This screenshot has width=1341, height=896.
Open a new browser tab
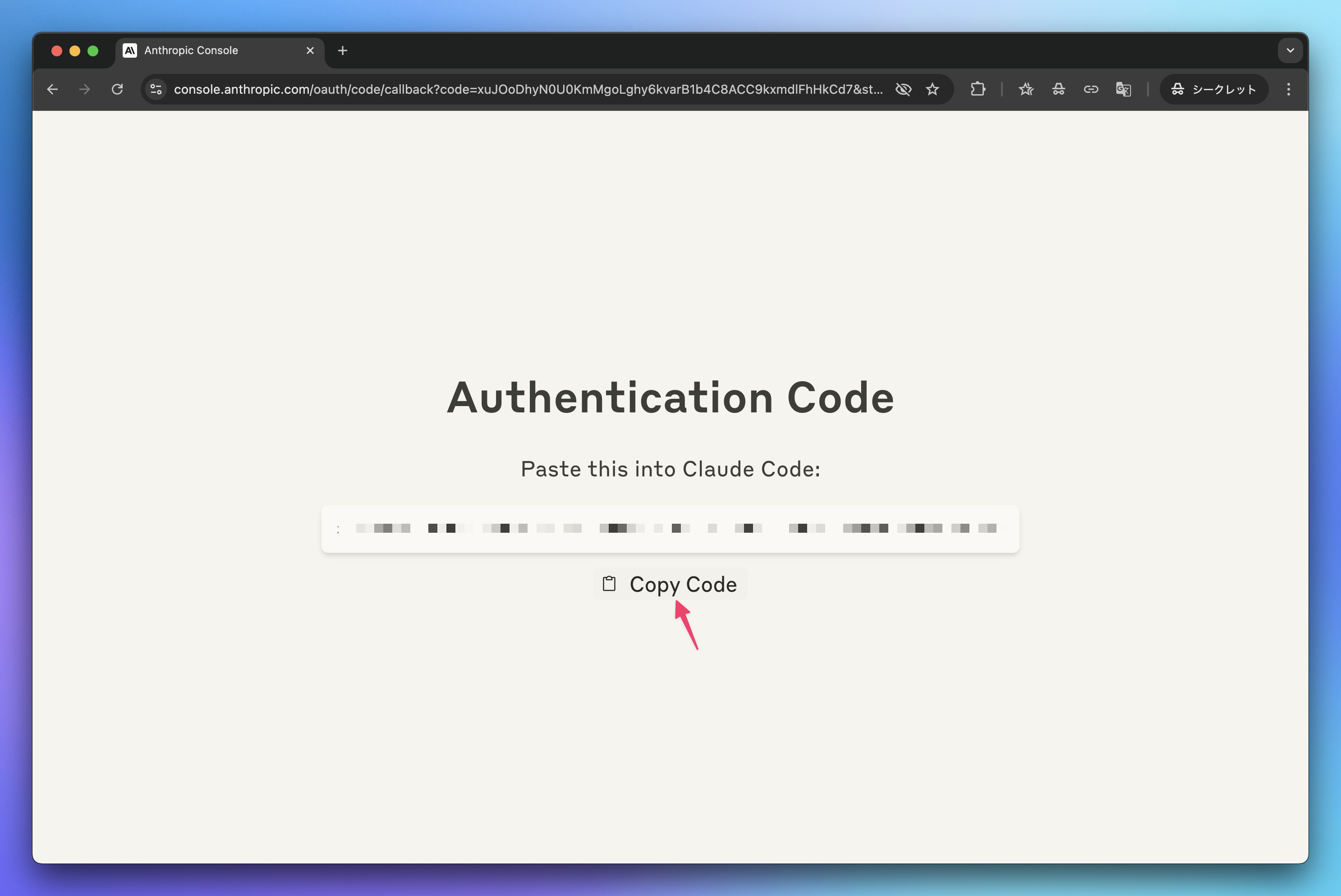click(342, 51)
